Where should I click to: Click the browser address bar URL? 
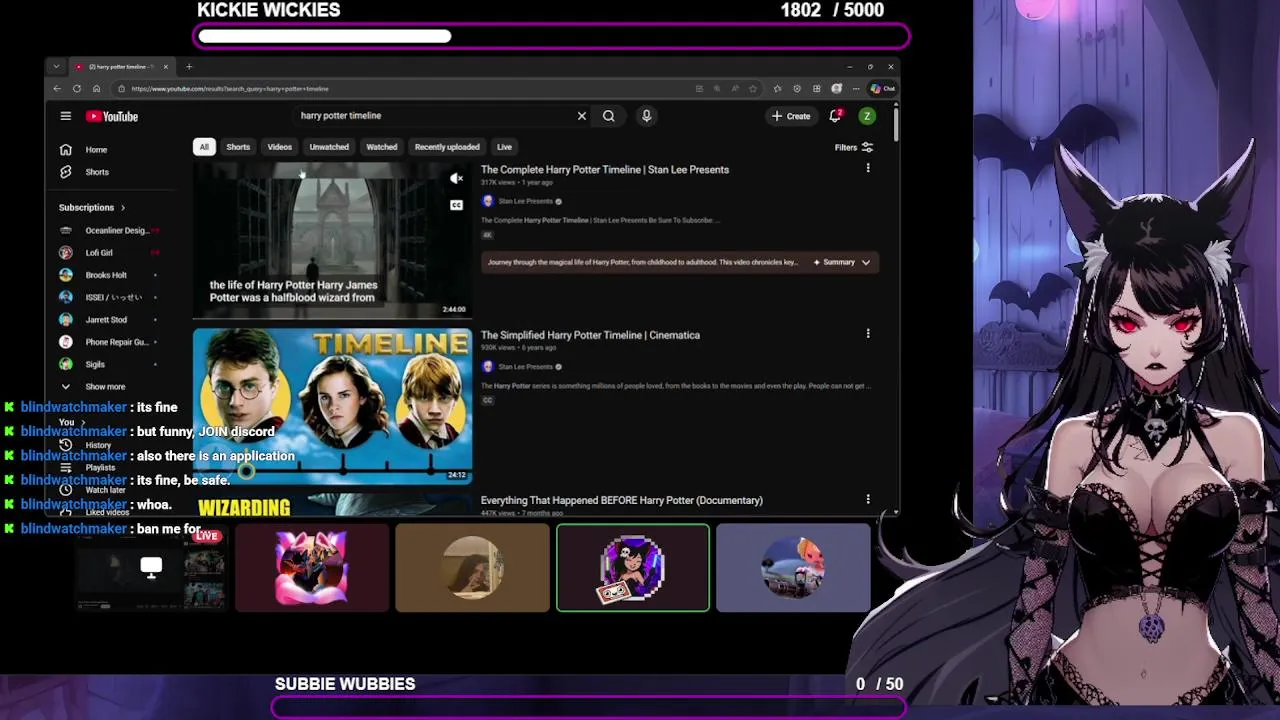pyautogui.click(x=229, y=88)
